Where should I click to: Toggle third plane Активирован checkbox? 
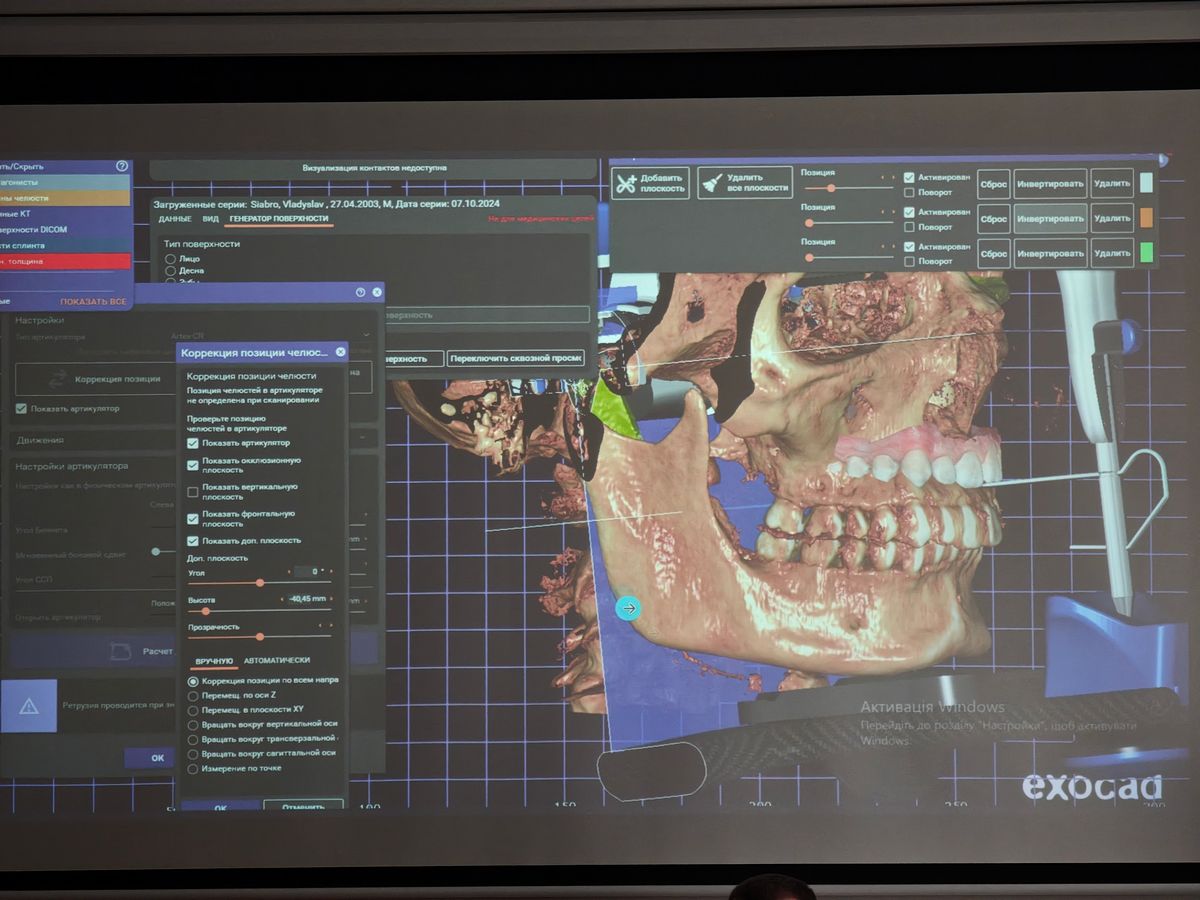(909, 246)
